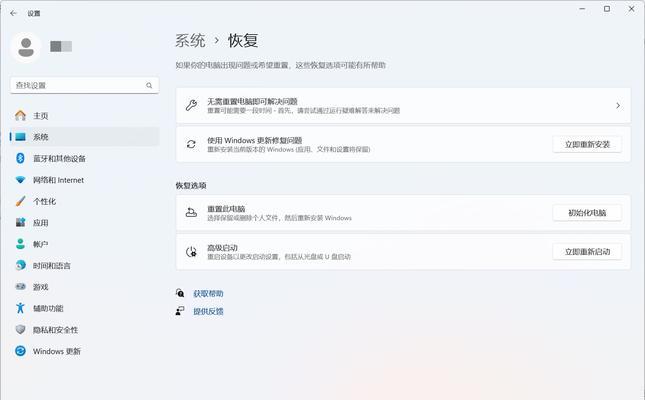Select 系统 in the sidebar

pyautogui.click(x=84, y=137)
